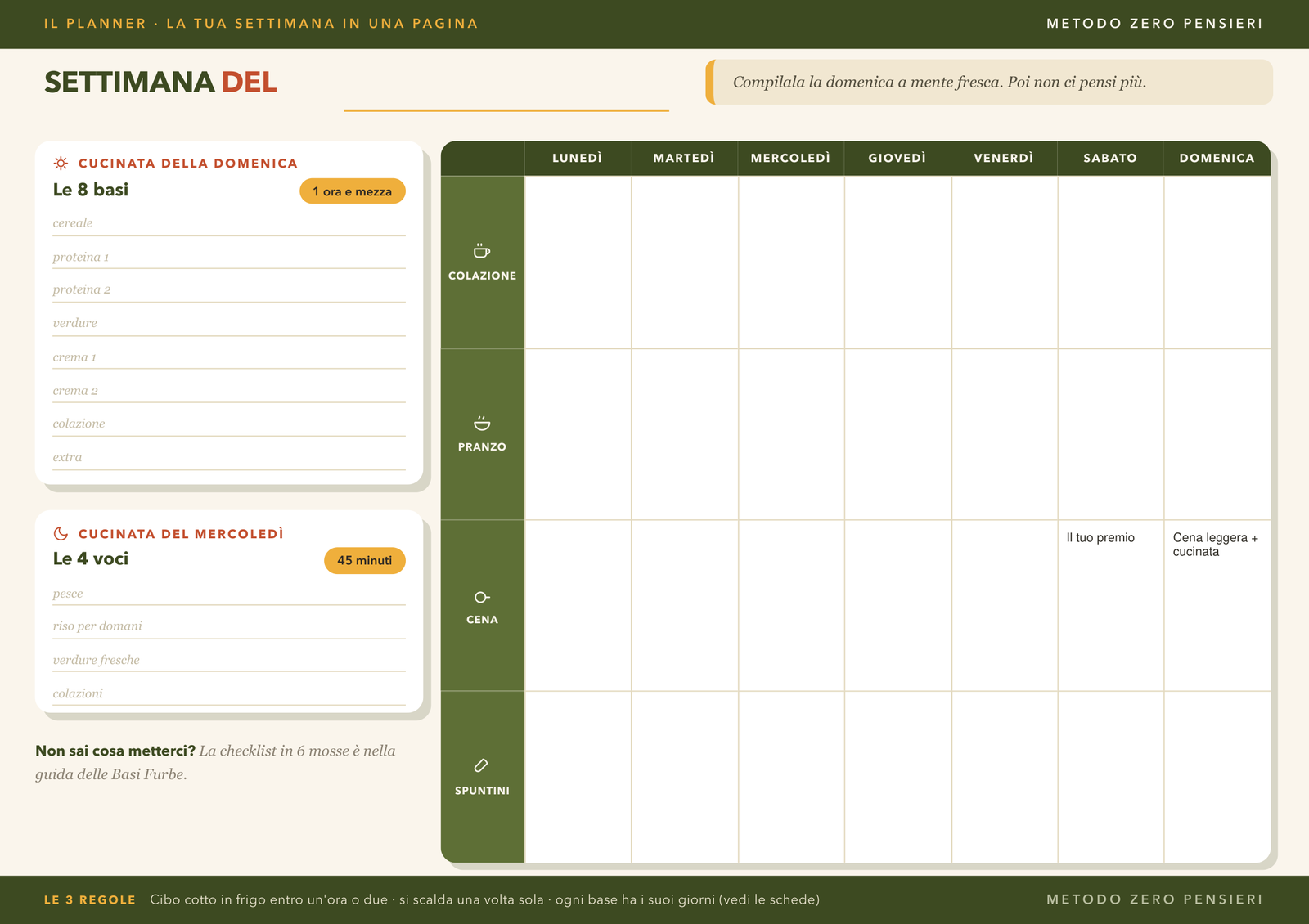Click the 'extra' input line
The image size is (1309, 924).
point(229,459)
